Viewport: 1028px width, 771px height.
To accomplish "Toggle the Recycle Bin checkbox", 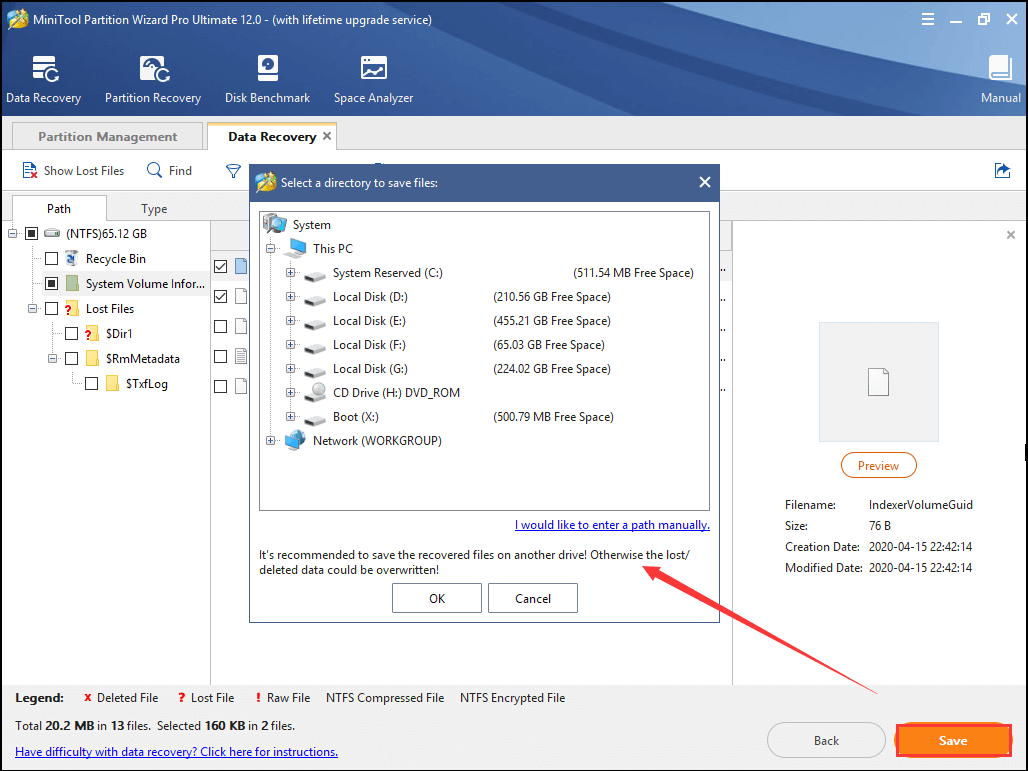I will 51,259.
